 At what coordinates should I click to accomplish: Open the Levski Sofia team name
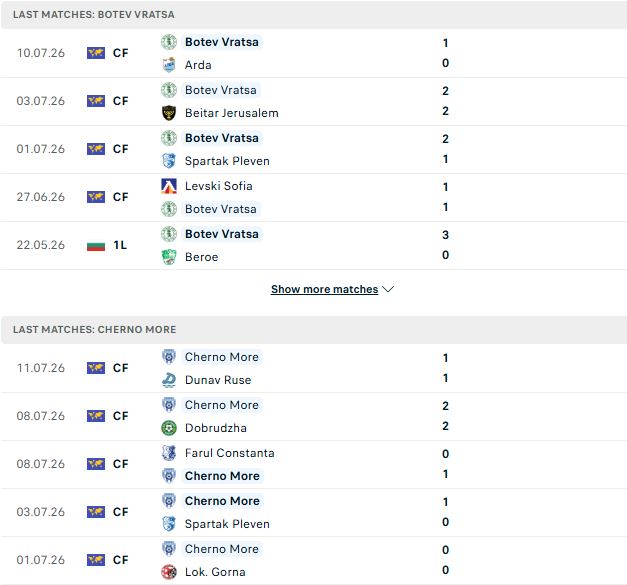click(x=219, y=186)
